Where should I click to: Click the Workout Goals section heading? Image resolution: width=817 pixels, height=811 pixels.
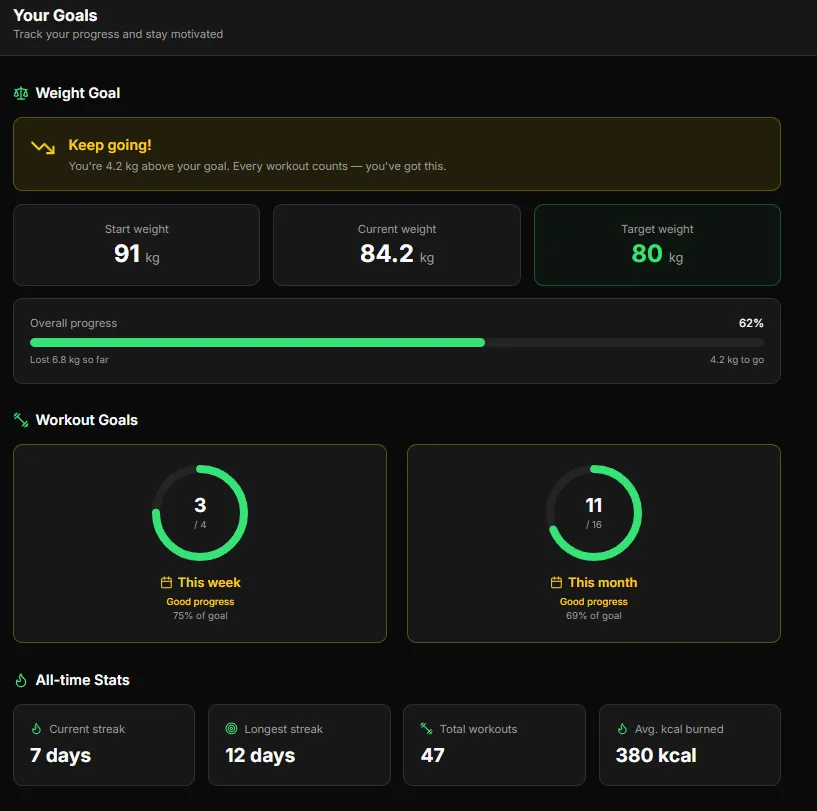pos(86,420)
